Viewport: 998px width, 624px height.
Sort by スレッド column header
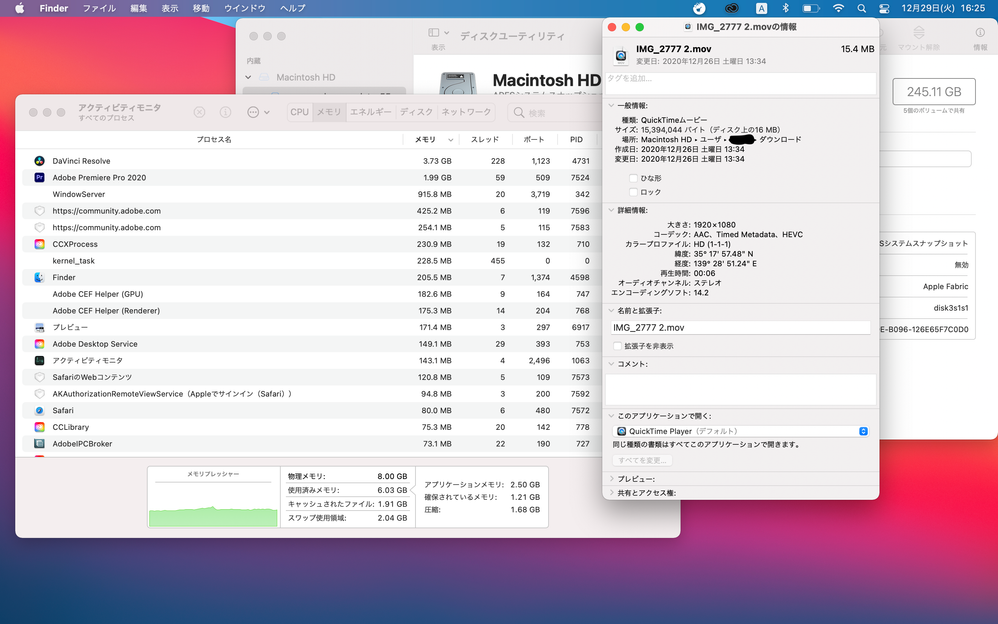click(x=485, y=139)
